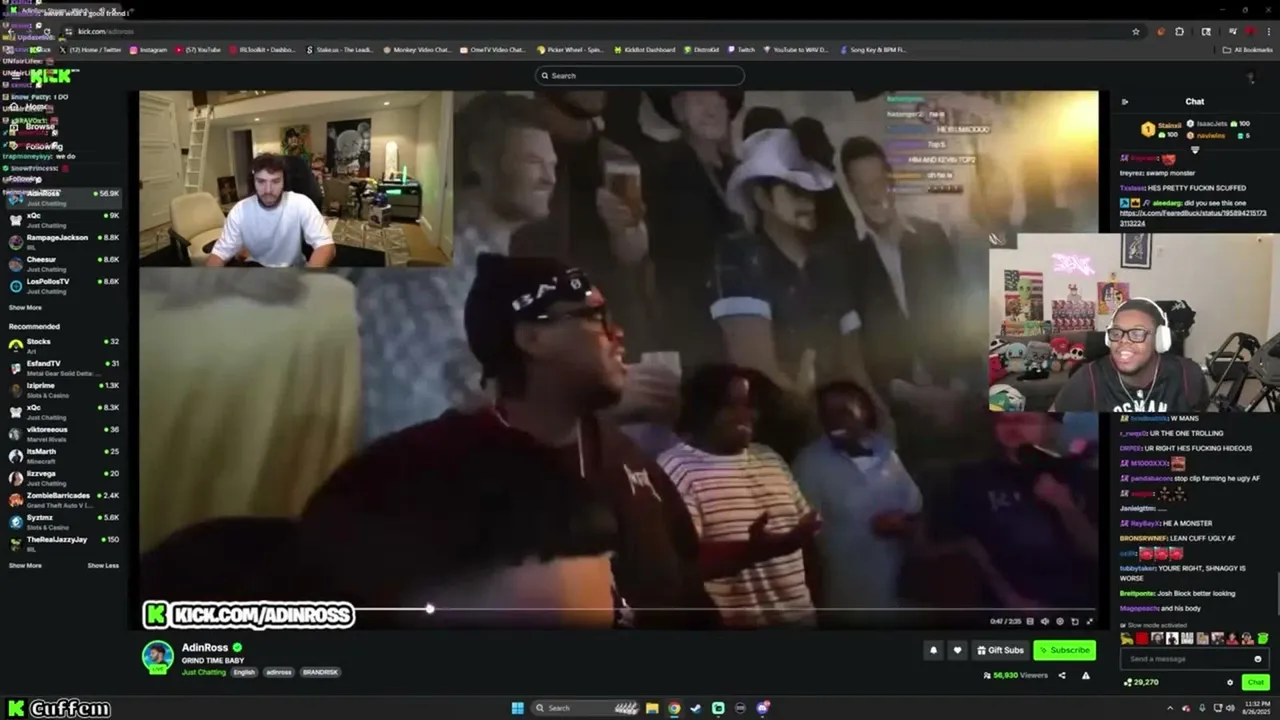Switch to Chrome in the taskbar
Image resolution: width=1280 pixels, height=720 pixels.
[x=674, y=708]
